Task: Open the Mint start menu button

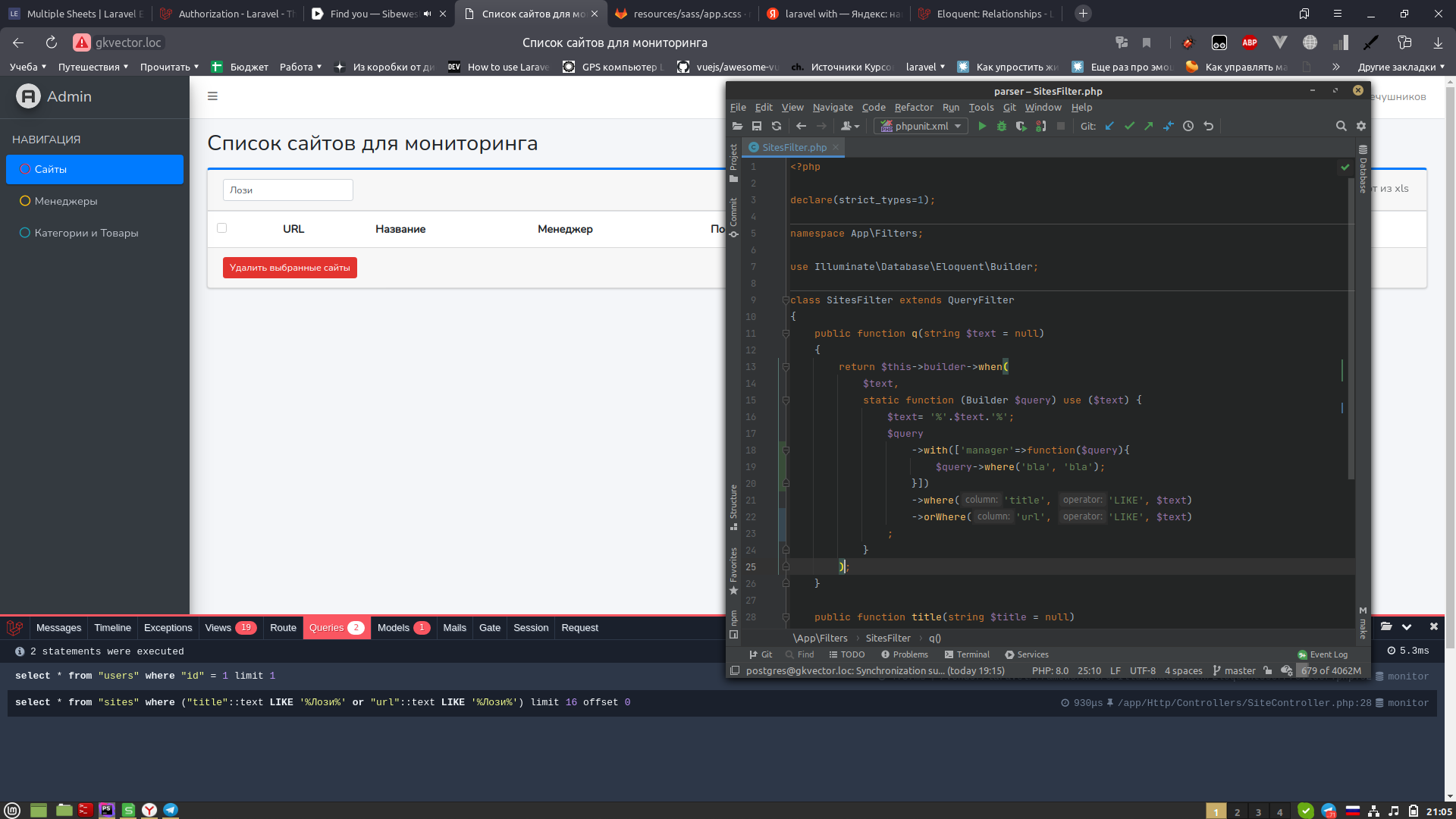Action: coord(12,810)
